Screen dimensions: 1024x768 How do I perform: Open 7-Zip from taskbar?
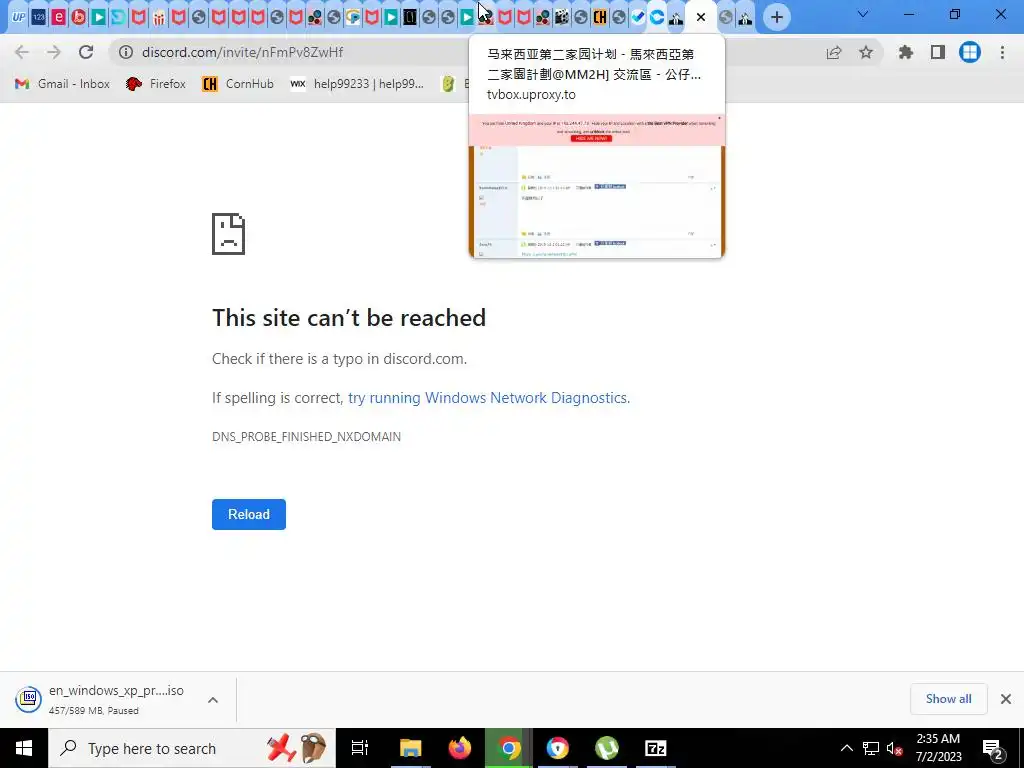coord(656,748)
